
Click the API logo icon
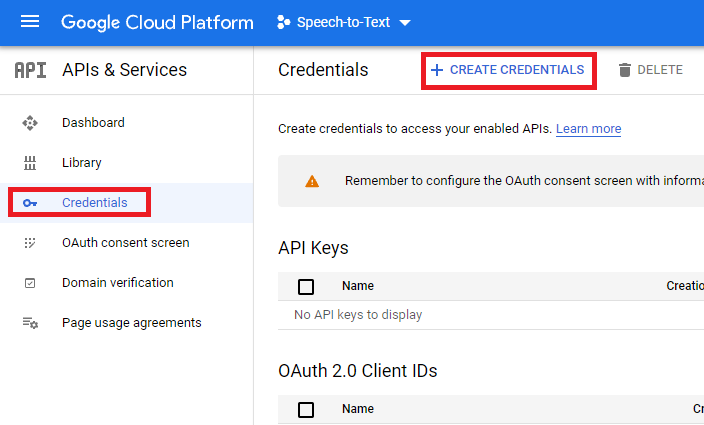pyautogui.click(x=30, y=70)
